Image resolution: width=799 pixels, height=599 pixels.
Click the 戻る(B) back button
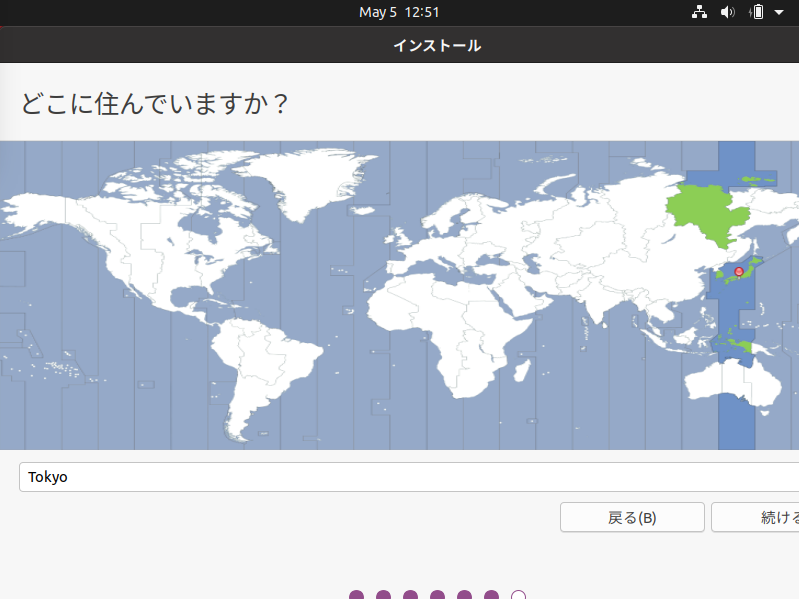click(x=632, y=518)
